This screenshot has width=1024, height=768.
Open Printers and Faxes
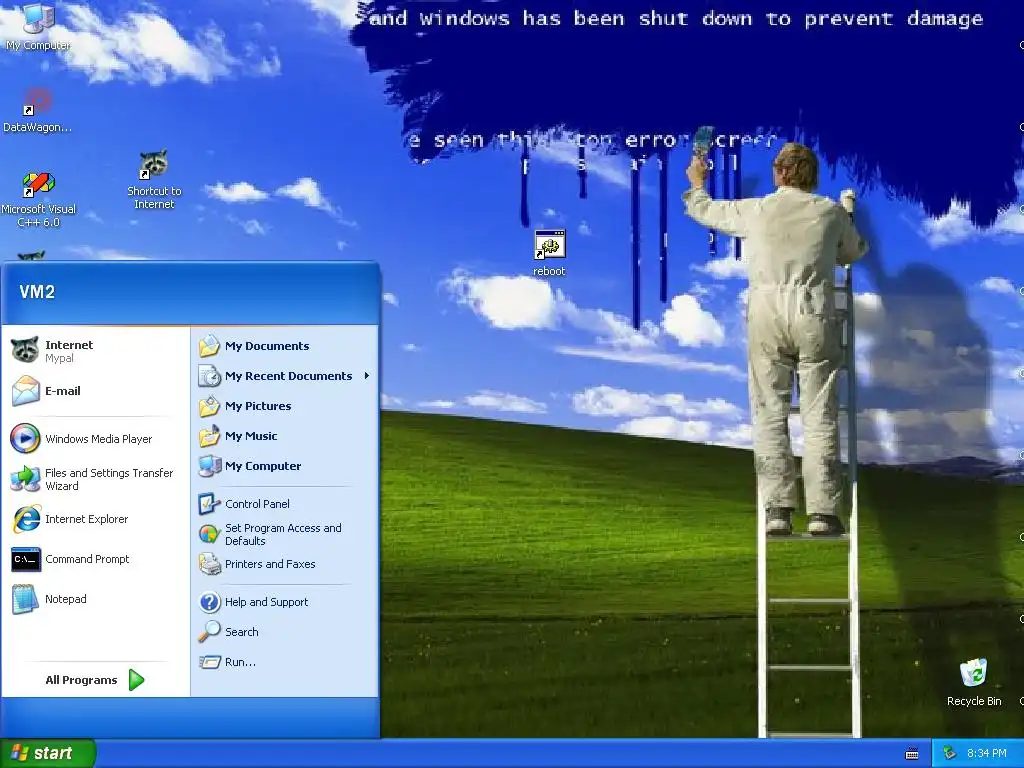[x=285, y=564]
